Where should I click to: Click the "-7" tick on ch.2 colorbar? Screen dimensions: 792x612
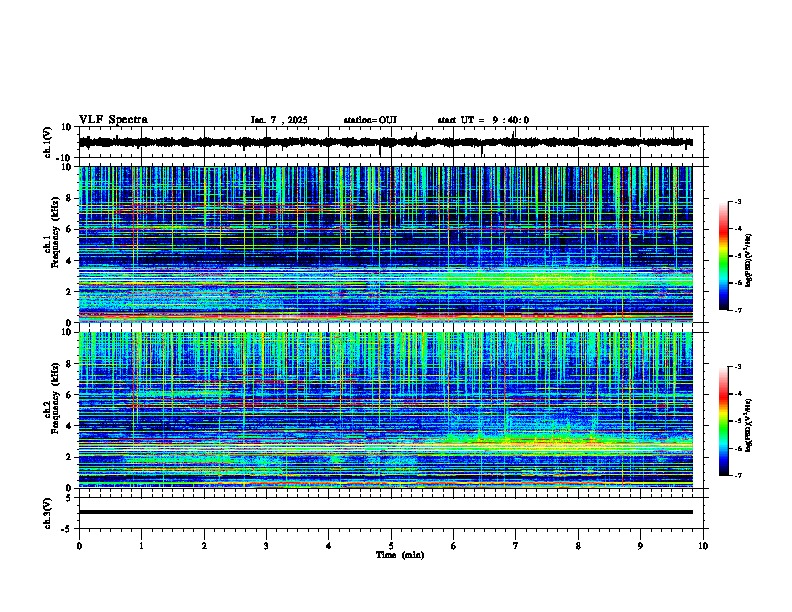coord(737,476)
